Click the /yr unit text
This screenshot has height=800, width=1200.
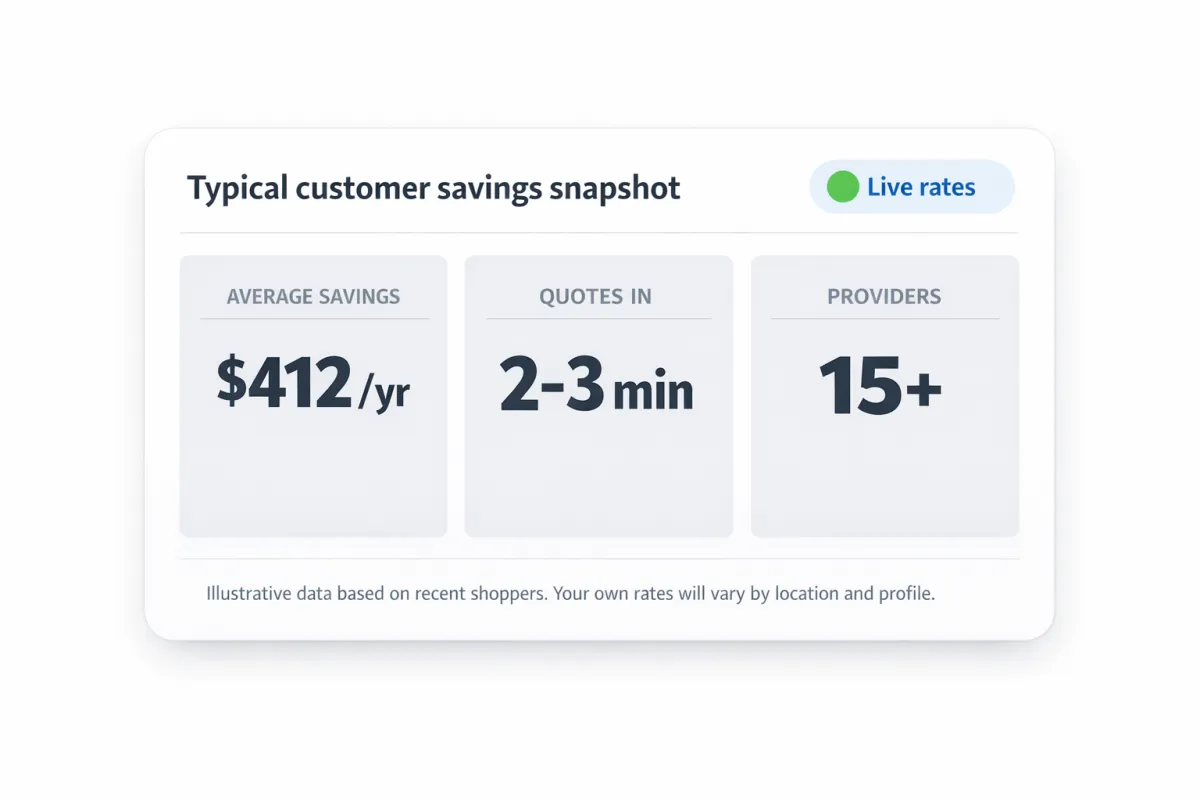pyautogui.click(x=383, y=391)
